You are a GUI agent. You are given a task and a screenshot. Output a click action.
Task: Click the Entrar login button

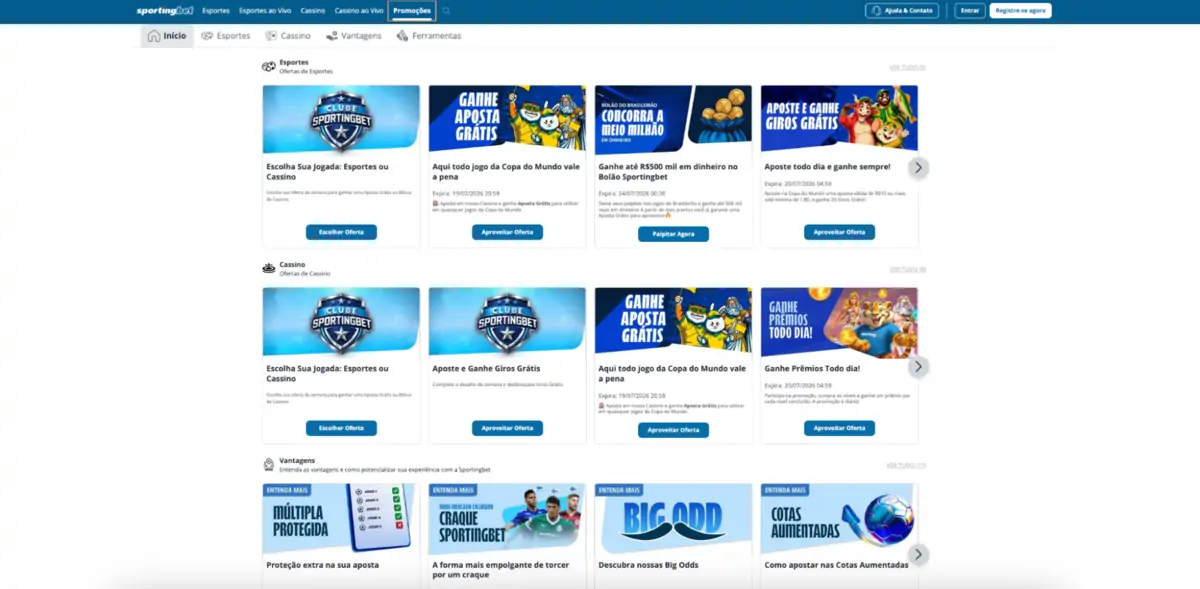coord(969,10)
